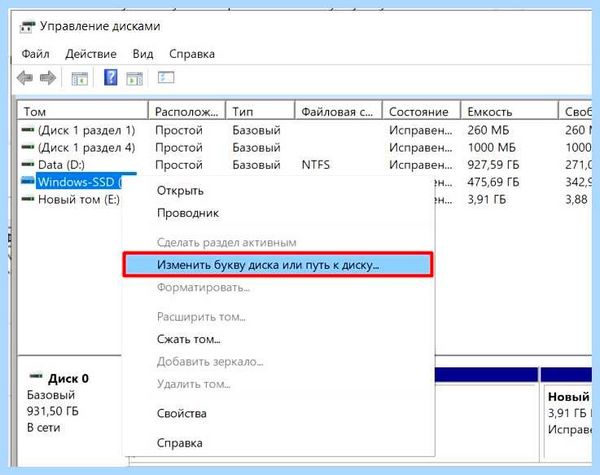Click the 260 МБ capacity cell
600x475 pixels.
pos(488,130)
